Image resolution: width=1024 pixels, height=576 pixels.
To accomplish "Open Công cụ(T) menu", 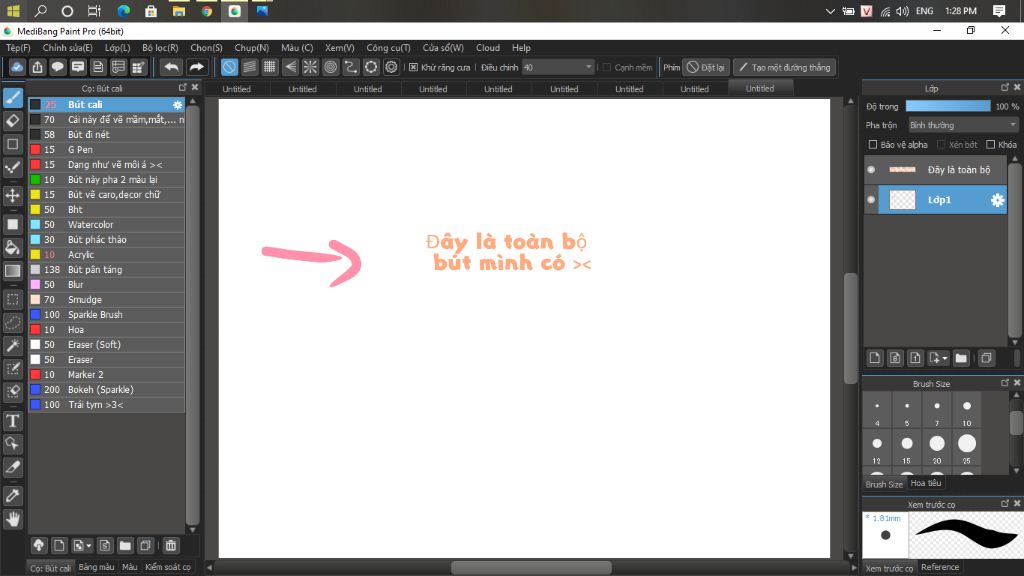I will tap(388, 48).
